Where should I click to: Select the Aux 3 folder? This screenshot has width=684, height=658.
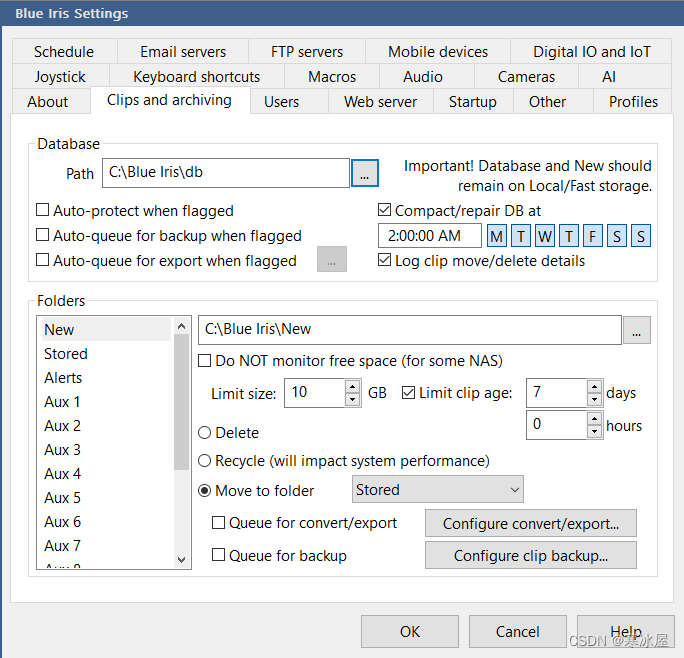click(x=106, y=449)
